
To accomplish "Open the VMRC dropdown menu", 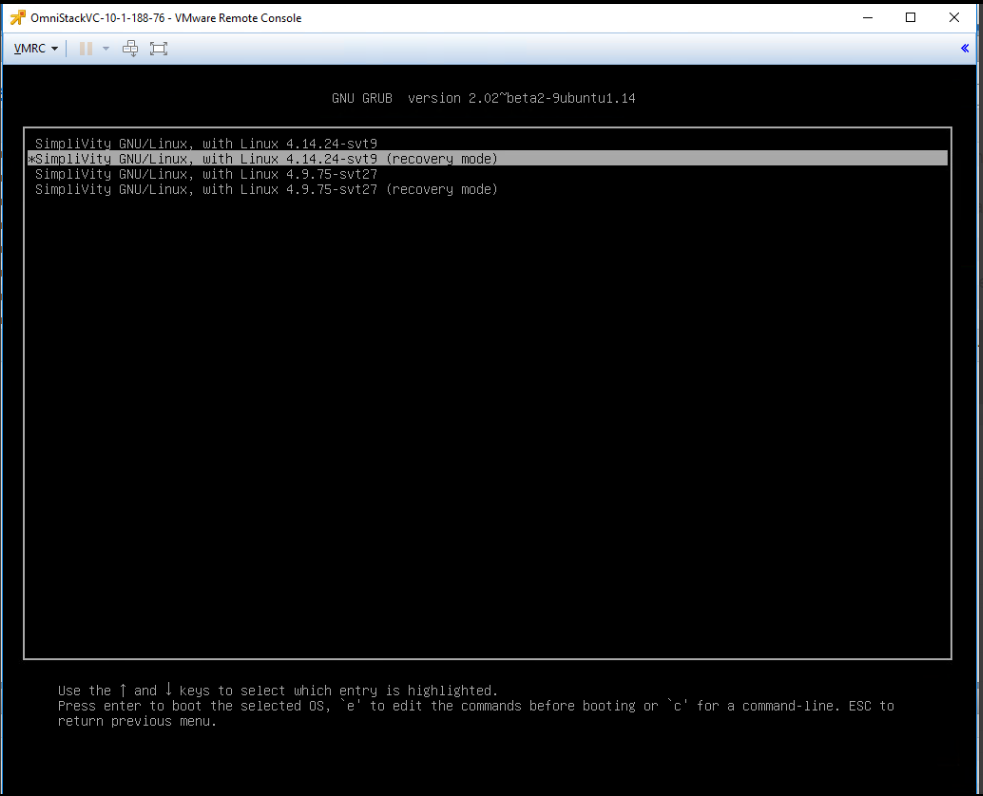I will 36,48.
